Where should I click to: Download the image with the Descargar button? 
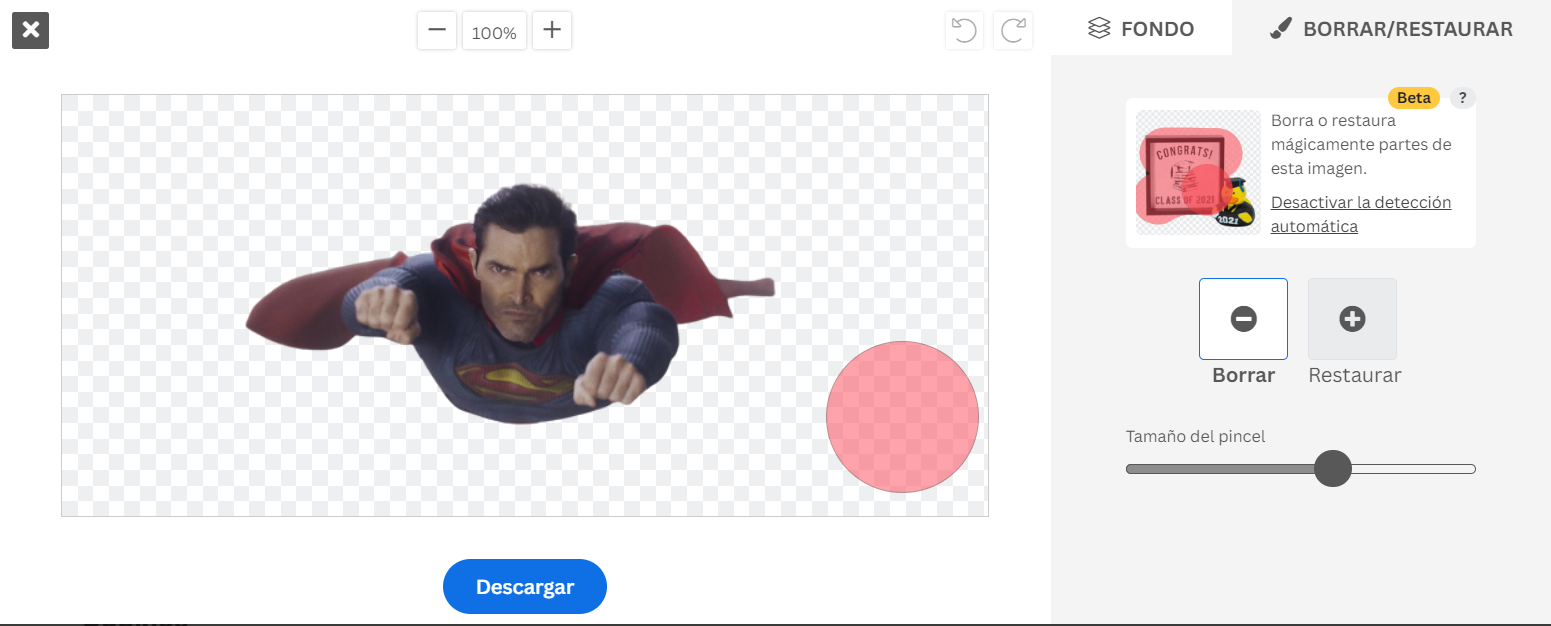(524, 587)
